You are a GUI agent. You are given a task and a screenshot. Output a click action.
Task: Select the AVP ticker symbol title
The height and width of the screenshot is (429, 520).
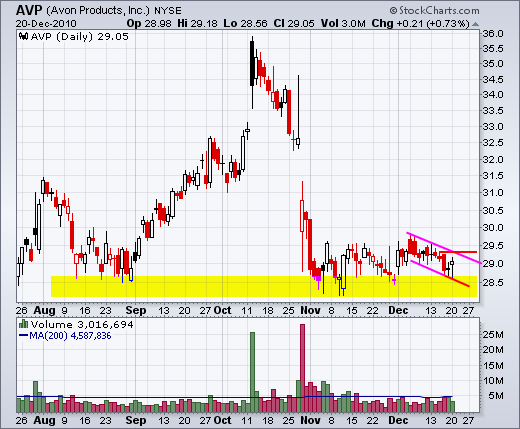29,11
